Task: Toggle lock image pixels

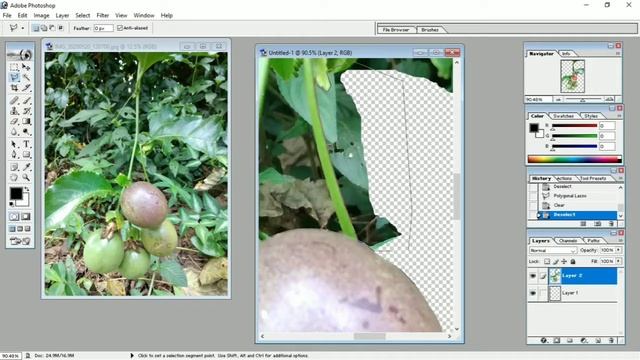Action: (x=556, y=261)
